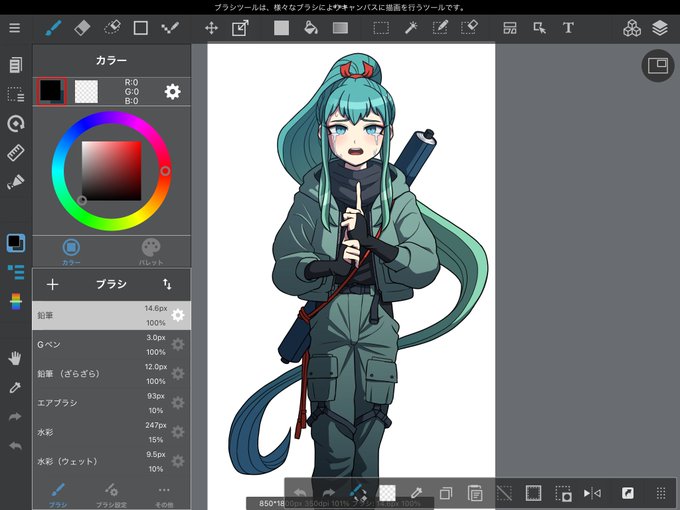The width and height of the screenshot is (680, 510).
Task: Select the dotted soft eraser tool
Action: click(x=112, y=28)
